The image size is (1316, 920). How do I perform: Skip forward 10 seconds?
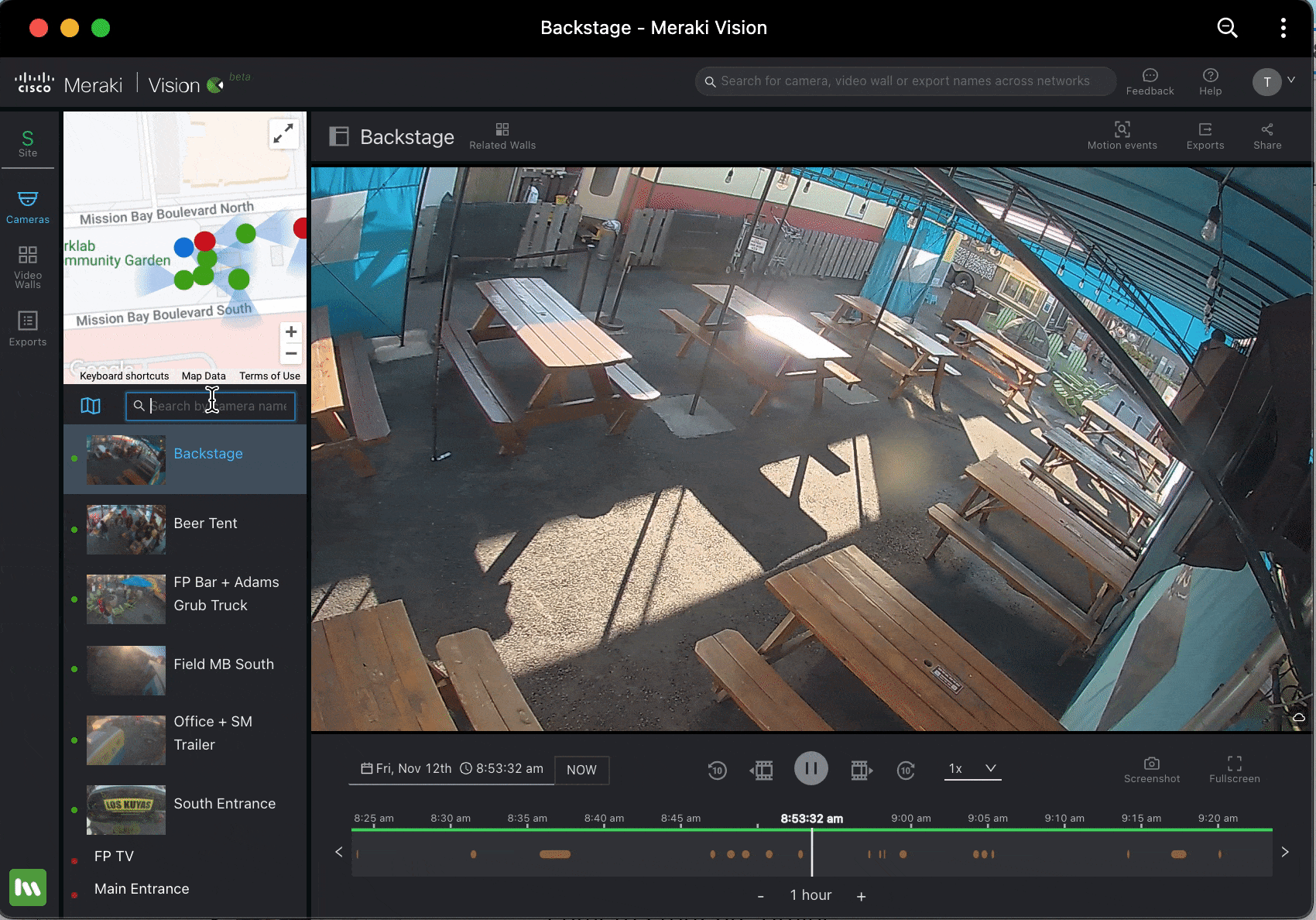click(905, 770)
